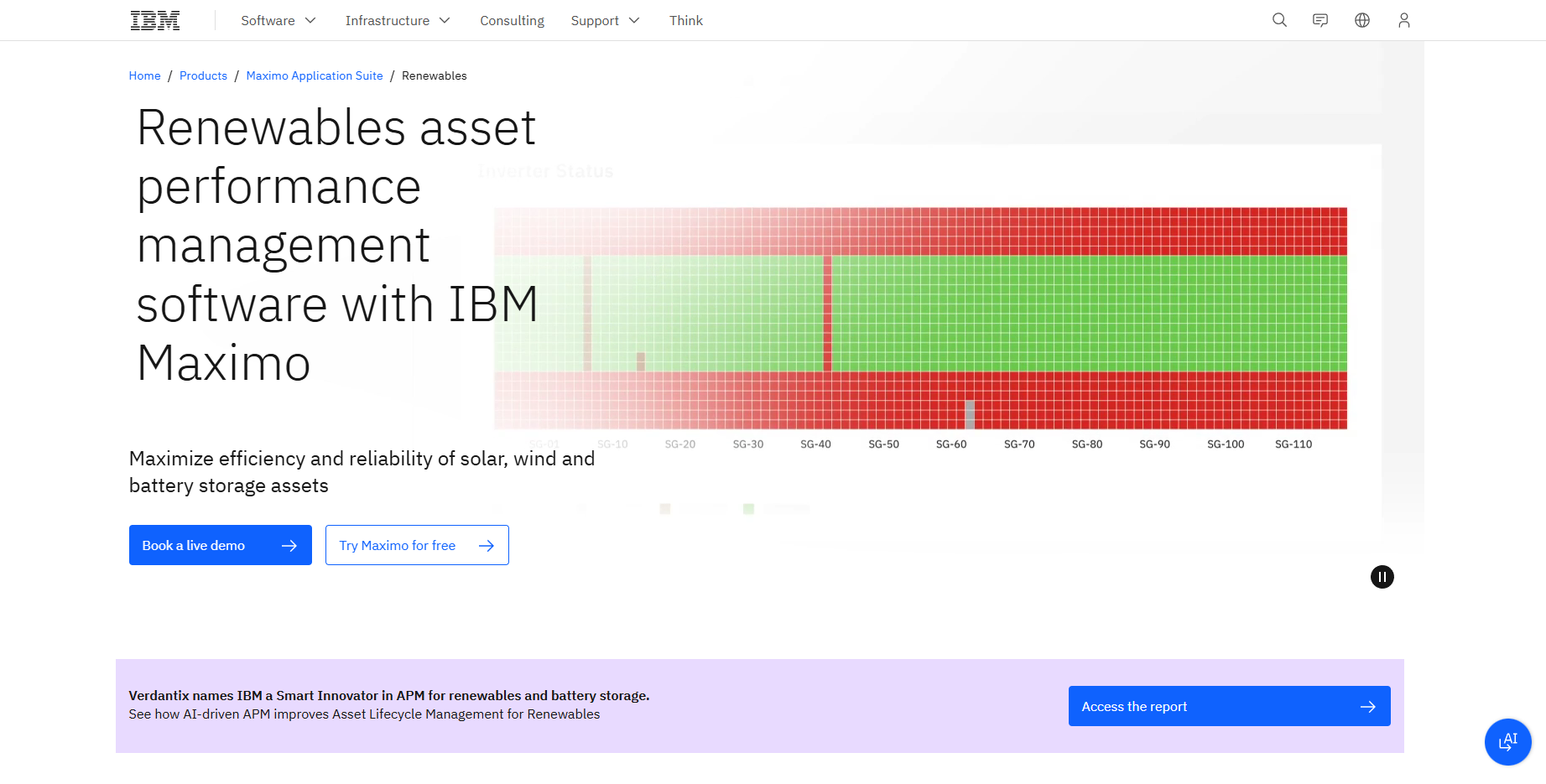The height and width of the screenshot is (784, 1546).
Task: Click the SG-80 axis label
Action: coord(1087,444)
